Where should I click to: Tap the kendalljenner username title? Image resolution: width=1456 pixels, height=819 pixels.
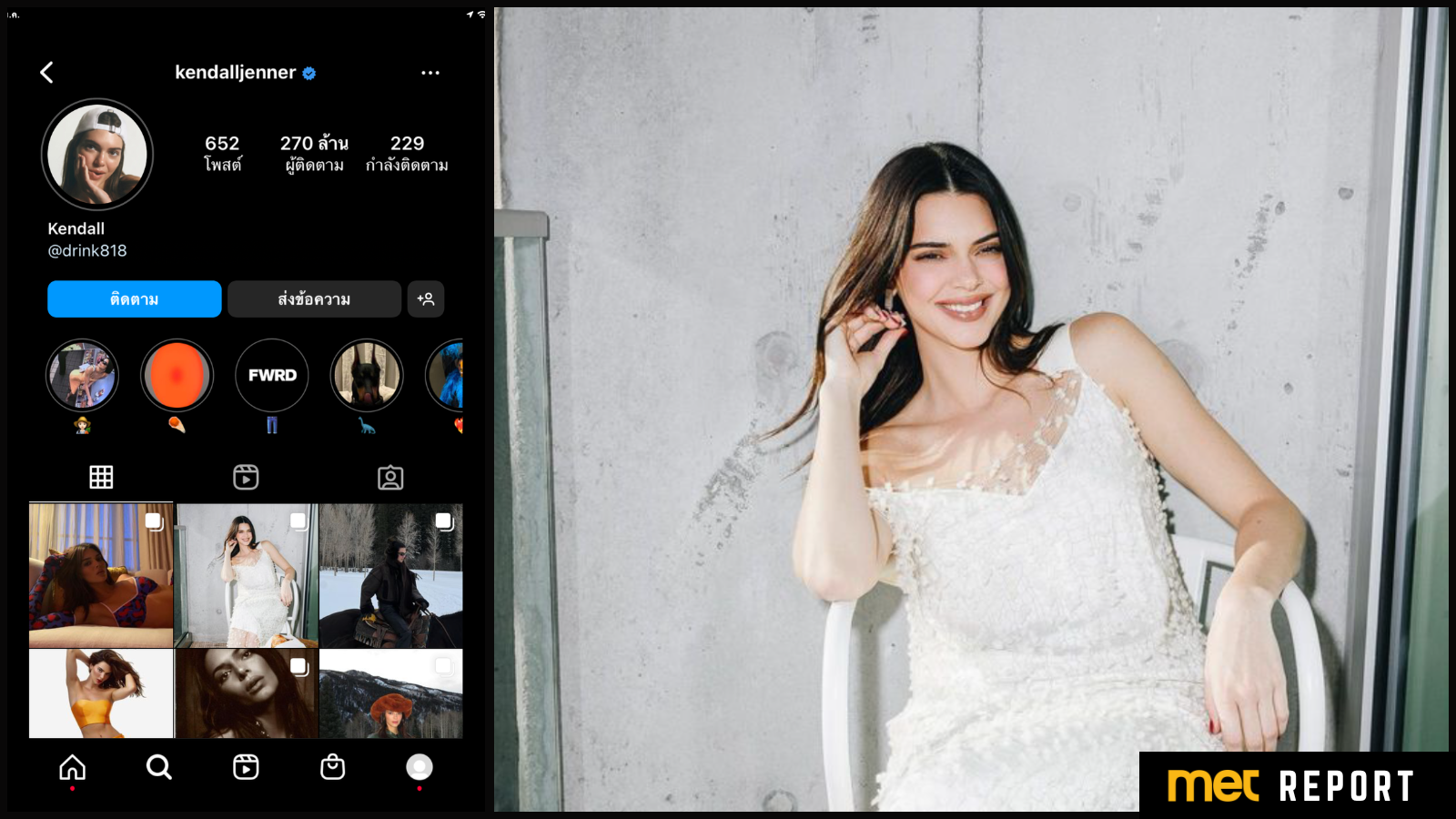pyautogui.click(x=236, y=72)
